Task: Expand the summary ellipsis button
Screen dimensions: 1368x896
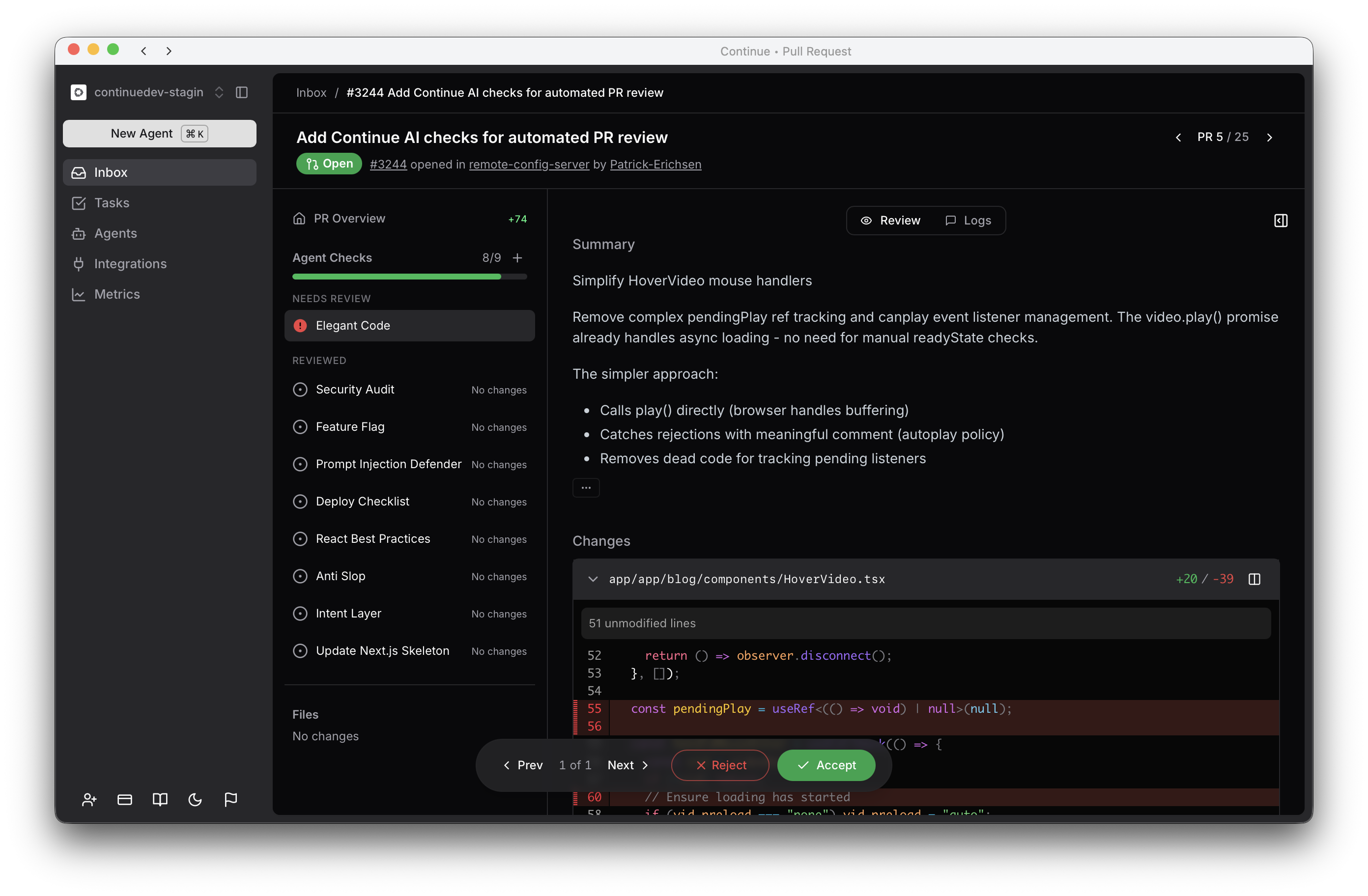Action: click(x=586, y=487)
